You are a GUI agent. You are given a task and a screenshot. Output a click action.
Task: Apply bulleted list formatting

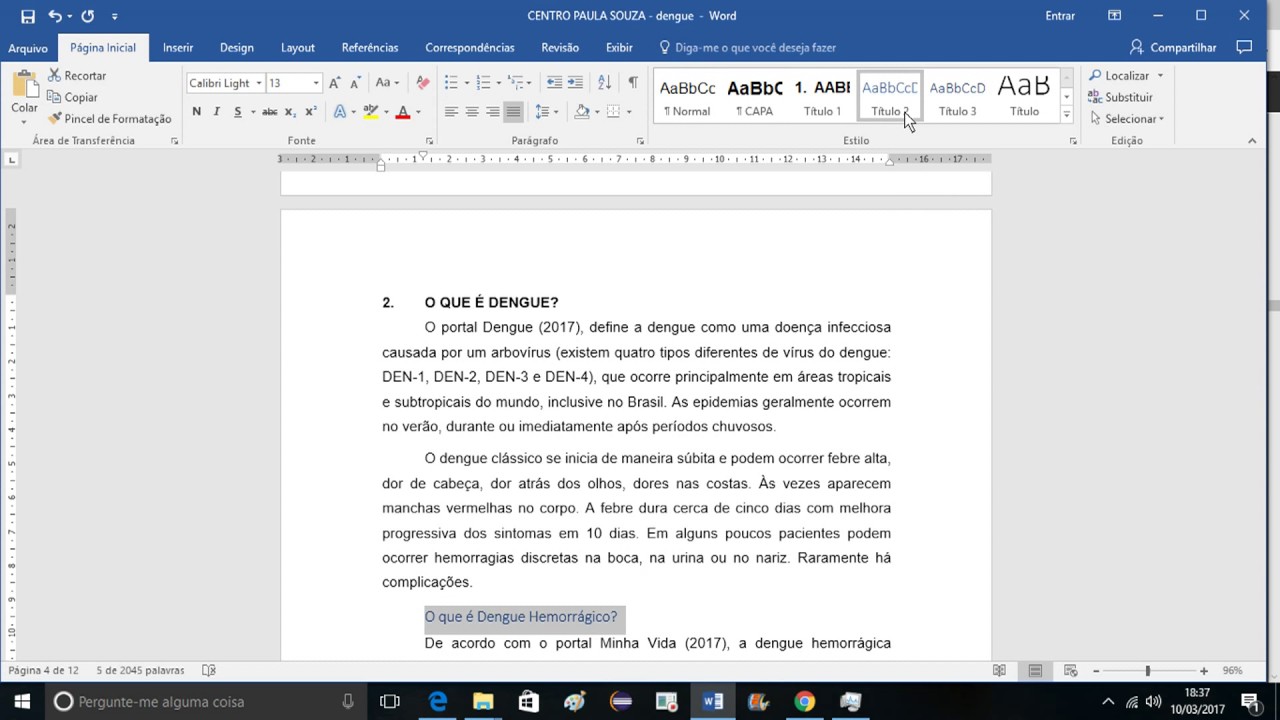click(451, 83)
